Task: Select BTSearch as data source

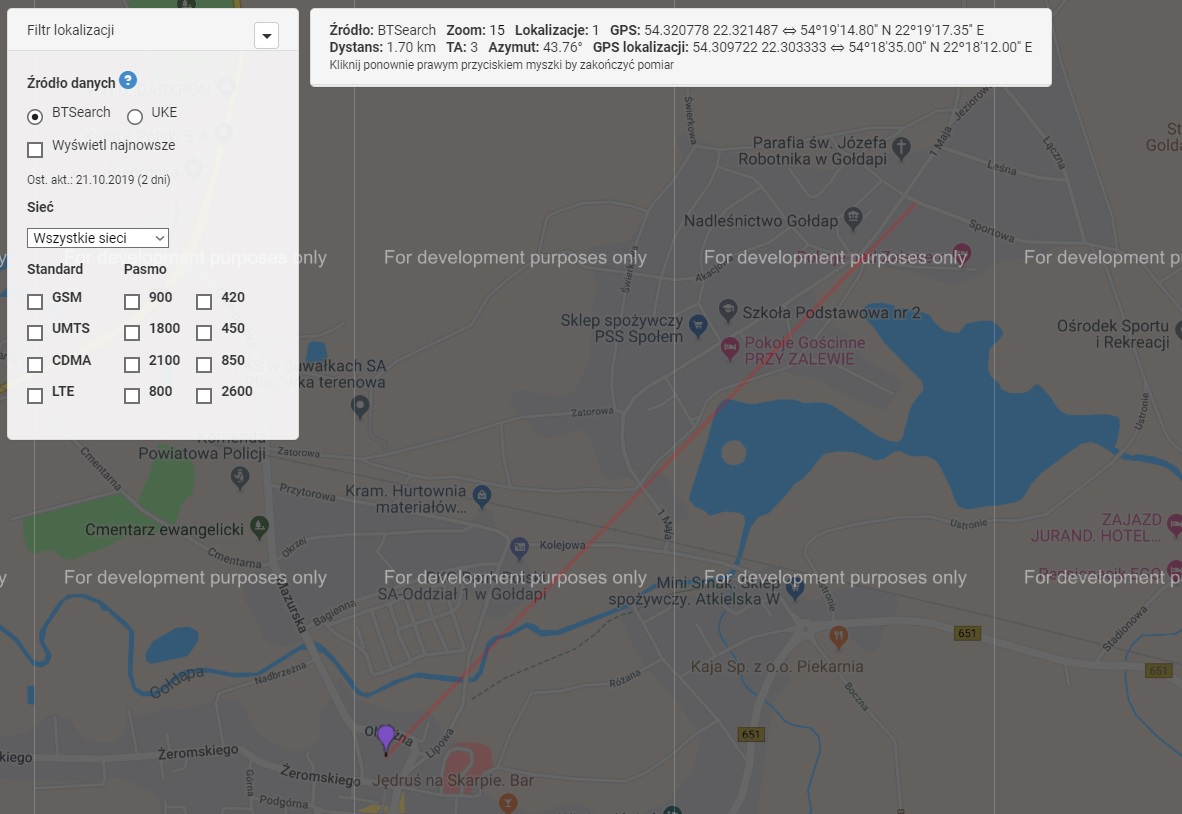Action: tap(35, 117)
